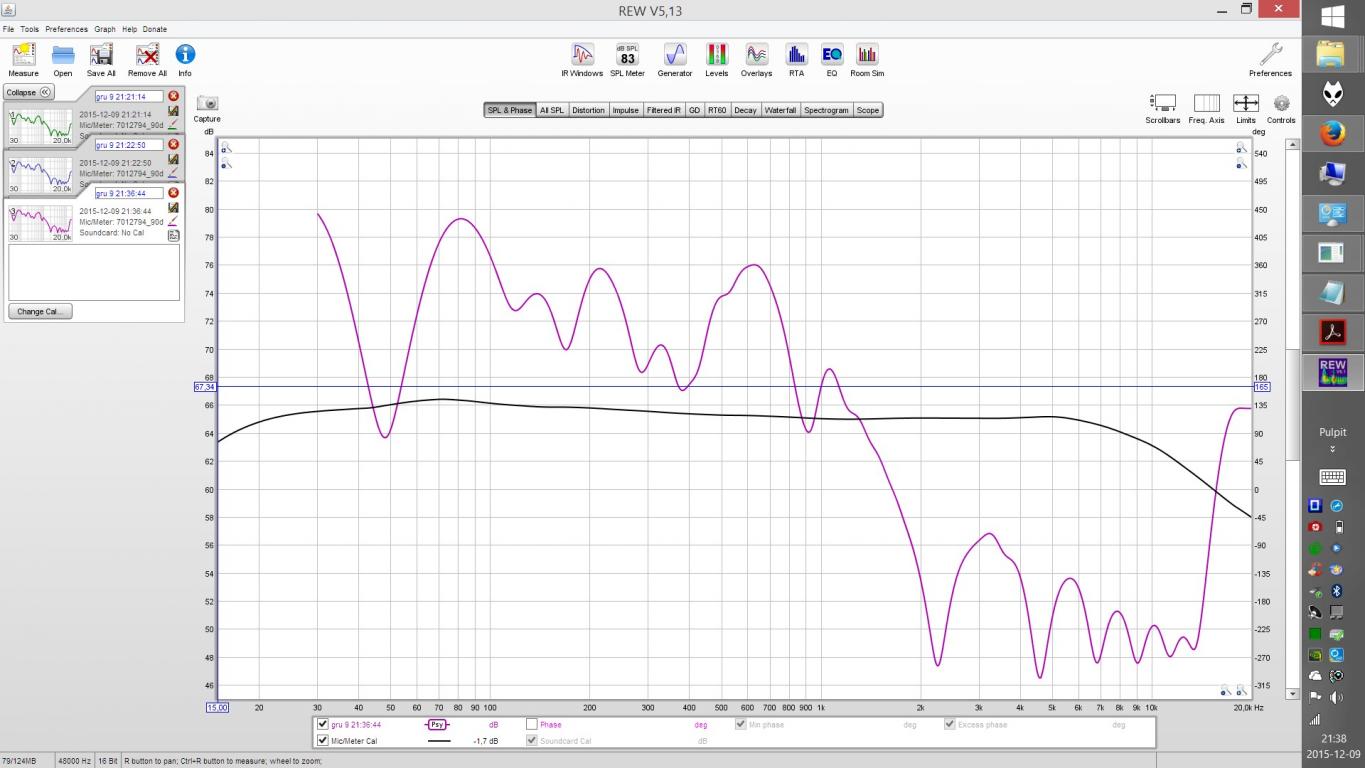Open the Tools menu

pyautogui.click(x=29, y=29)
